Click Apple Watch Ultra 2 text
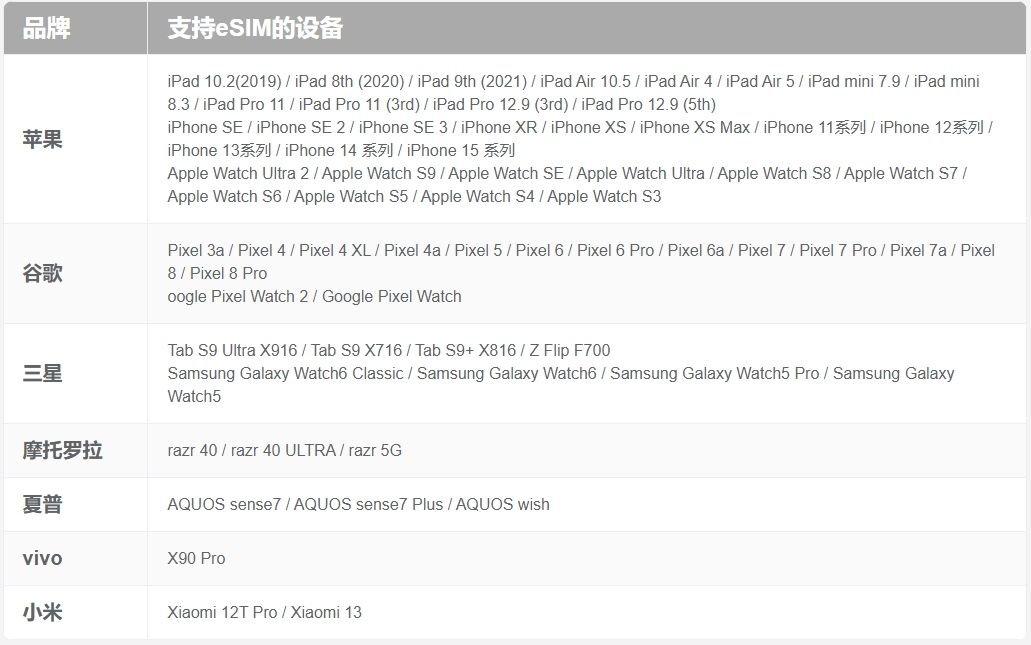 [x=238, y=173]
